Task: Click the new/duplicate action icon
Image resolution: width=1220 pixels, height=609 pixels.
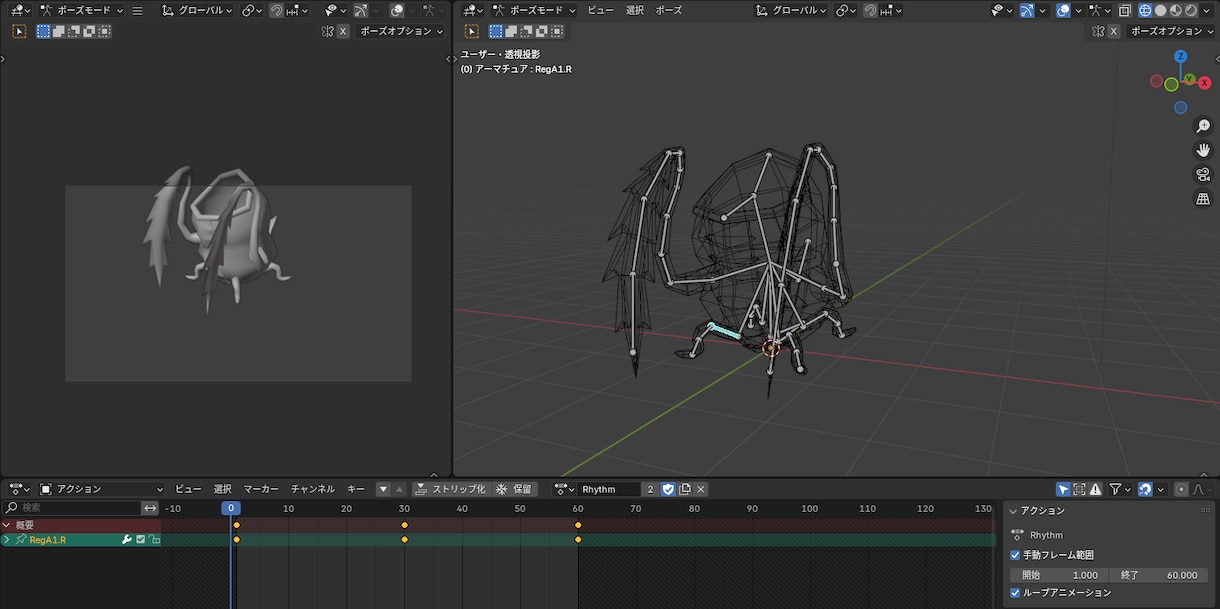Action: [x=685, y=489]
